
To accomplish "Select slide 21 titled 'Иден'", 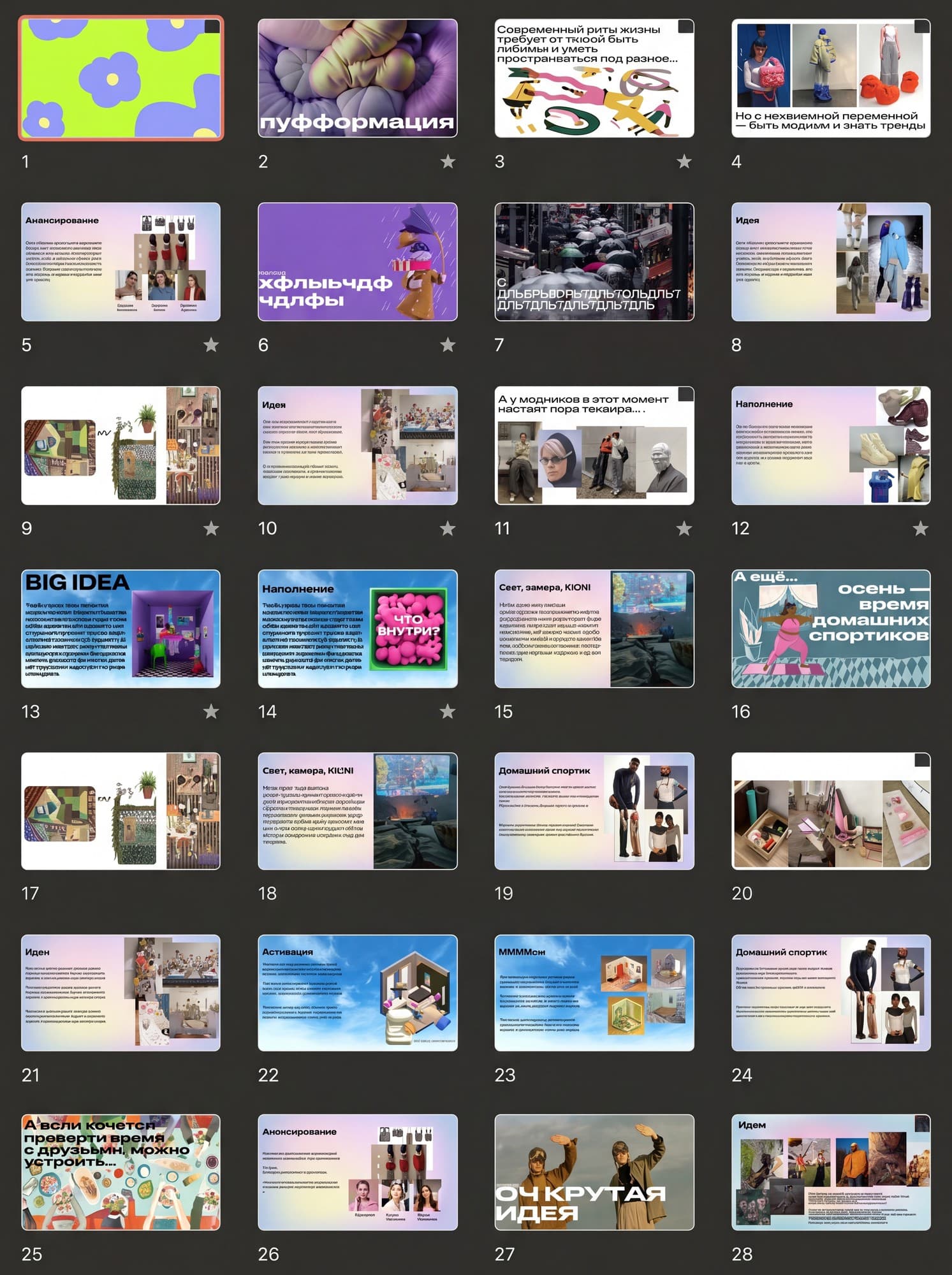I will [121, 993].
